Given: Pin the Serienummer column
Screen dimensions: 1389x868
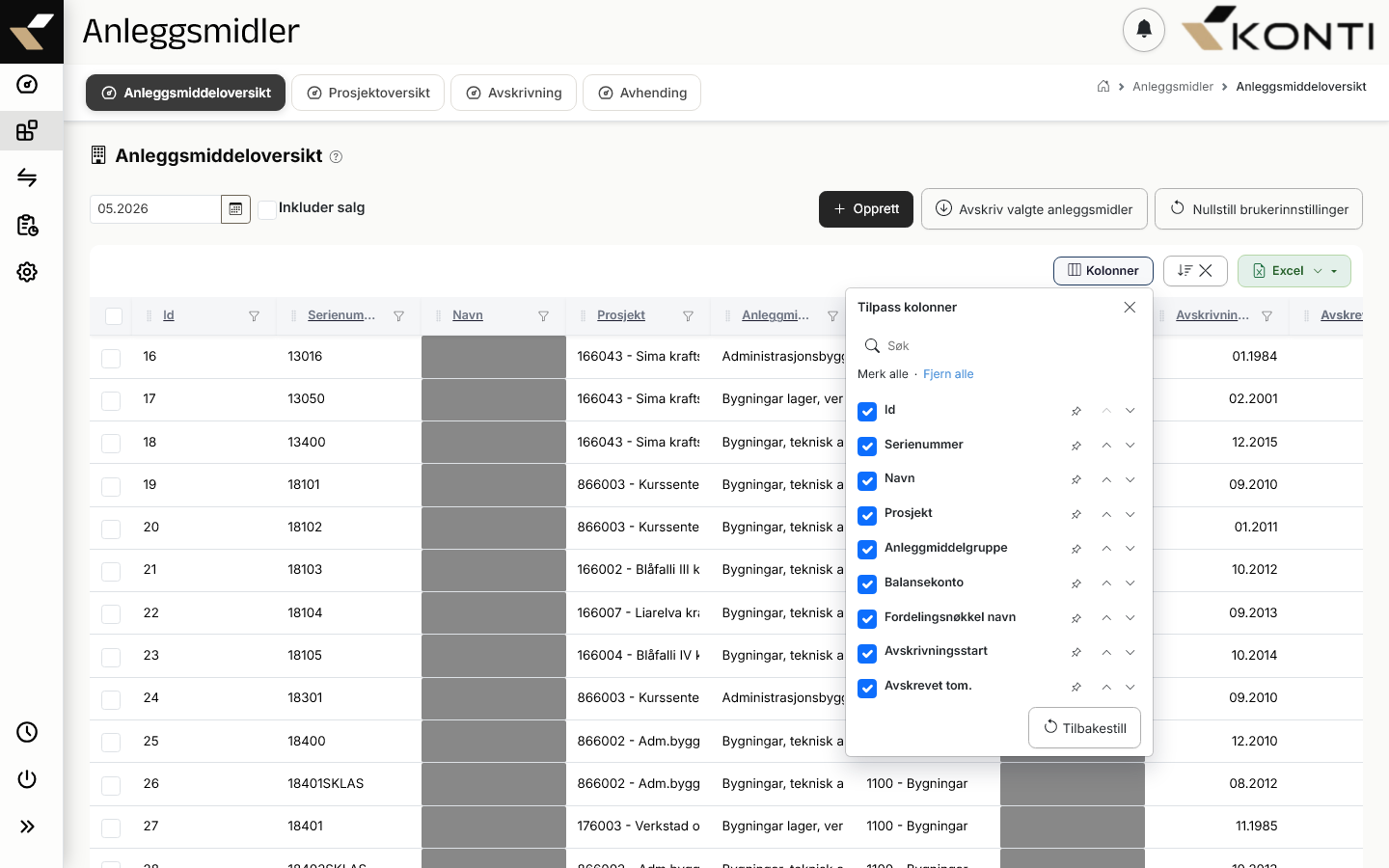Looking at the screenshot, I should 1076,446.
